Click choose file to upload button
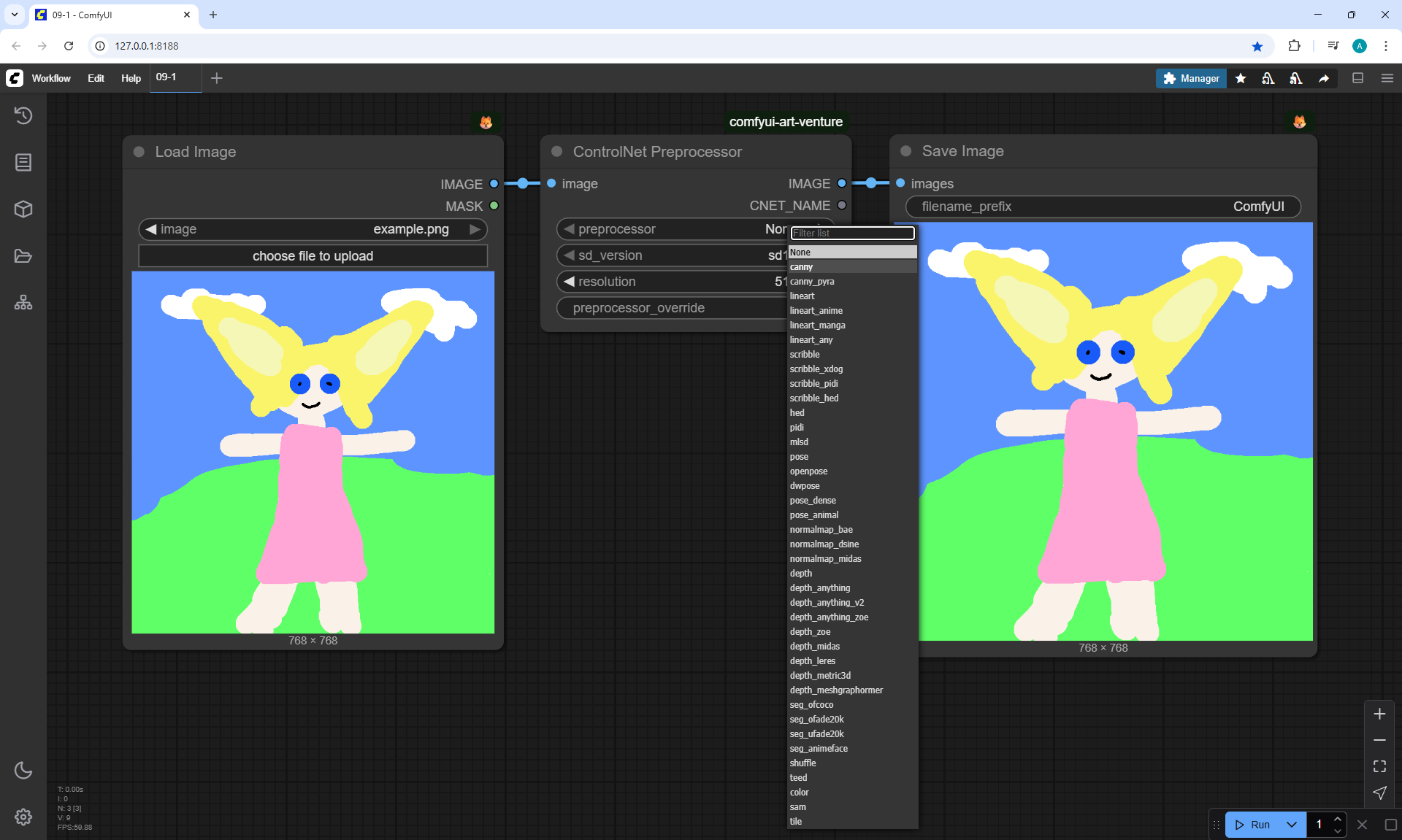 pyautogui.click(x=313, y=256)
